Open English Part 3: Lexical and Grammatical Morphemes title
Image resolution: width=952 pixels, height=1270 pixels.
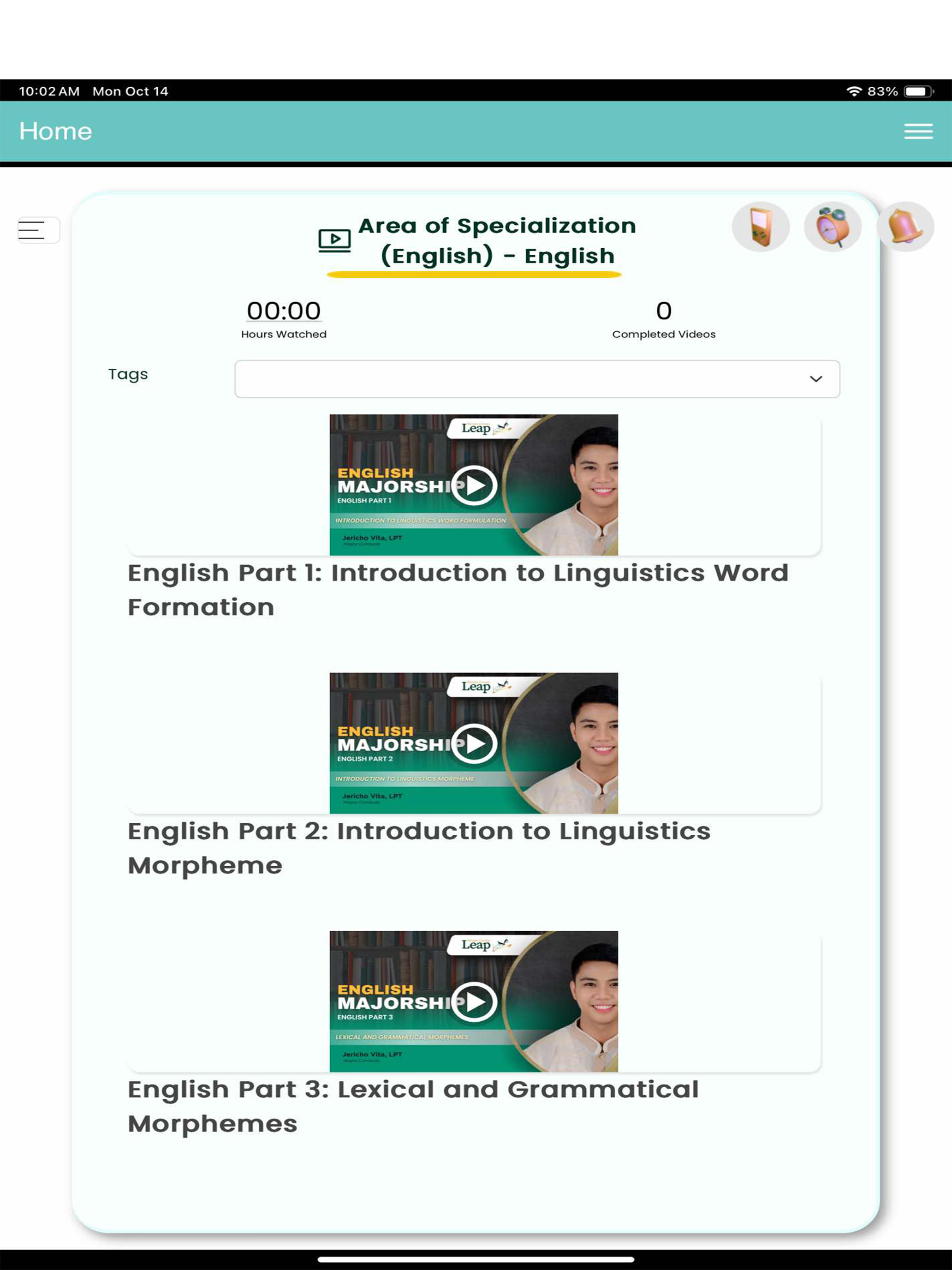pos(413,1107)
